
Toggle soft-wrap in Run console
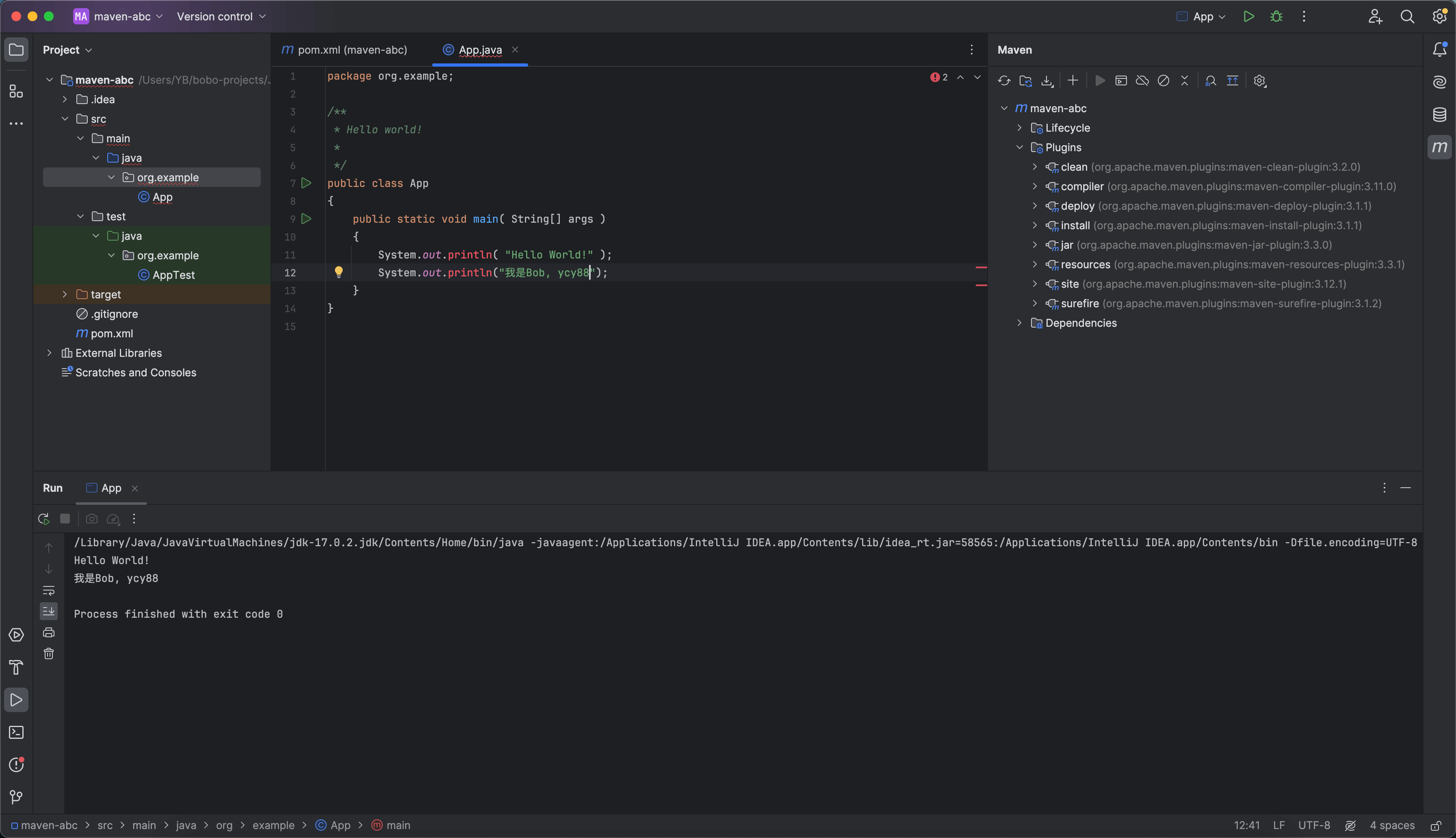point(49,590)
